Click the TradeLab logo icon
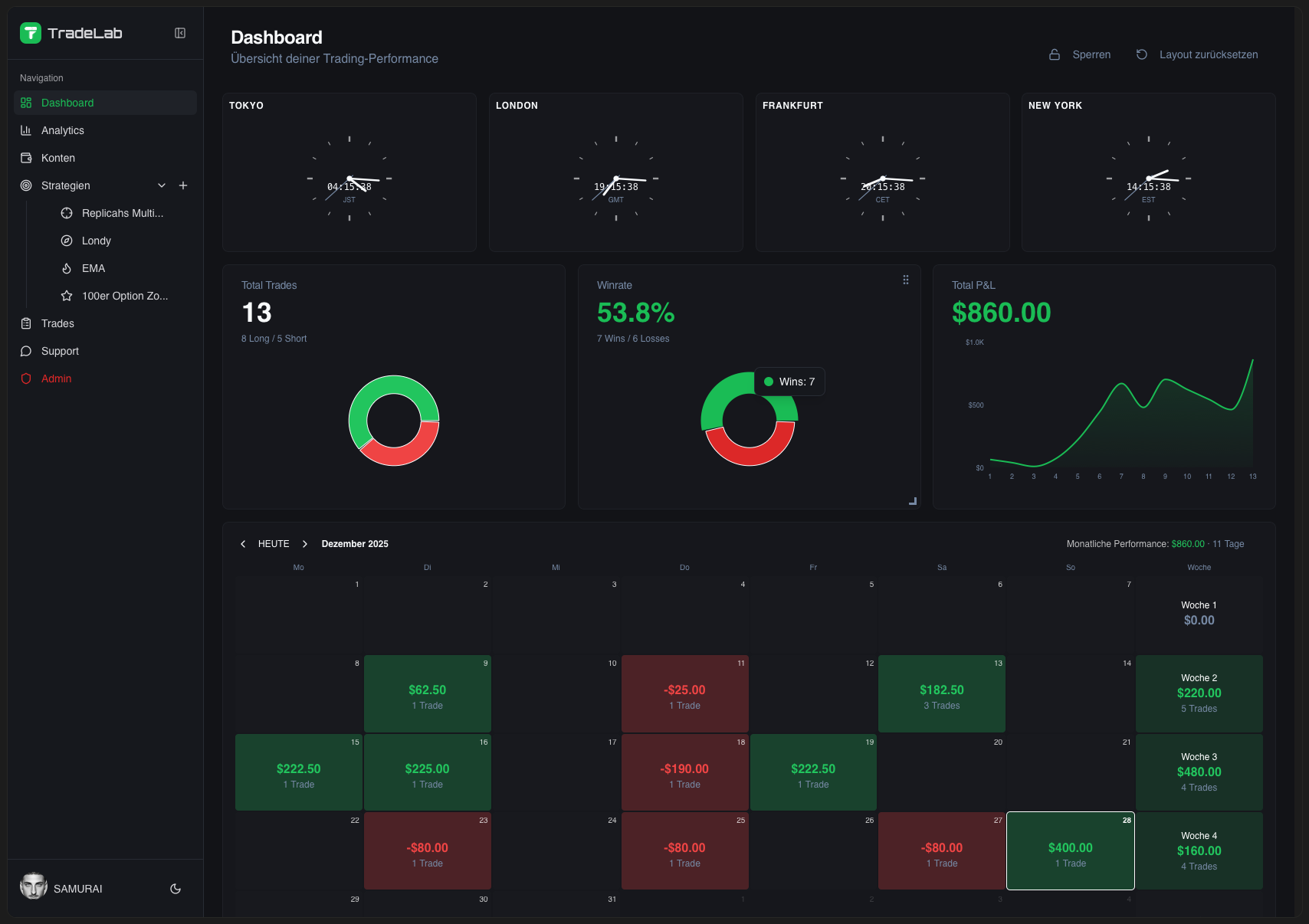 31,33
